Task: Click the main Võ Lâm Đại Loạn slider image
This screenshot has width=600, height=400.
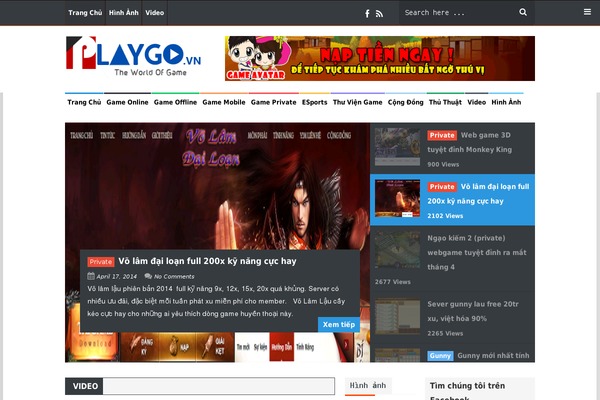Action: click(x=217, y=186)
